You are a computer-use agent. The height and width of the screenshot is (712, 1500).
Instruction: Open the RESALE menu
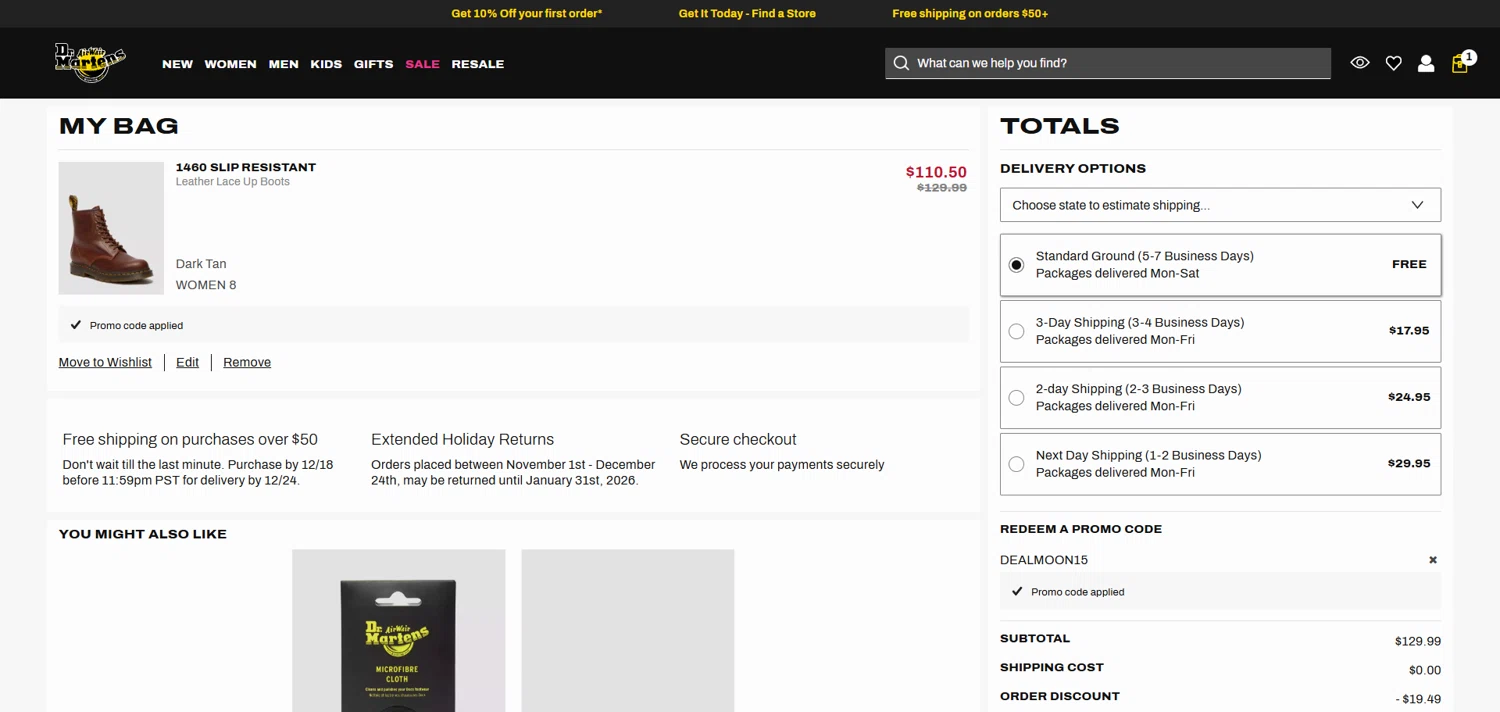(x=477, y=64)
